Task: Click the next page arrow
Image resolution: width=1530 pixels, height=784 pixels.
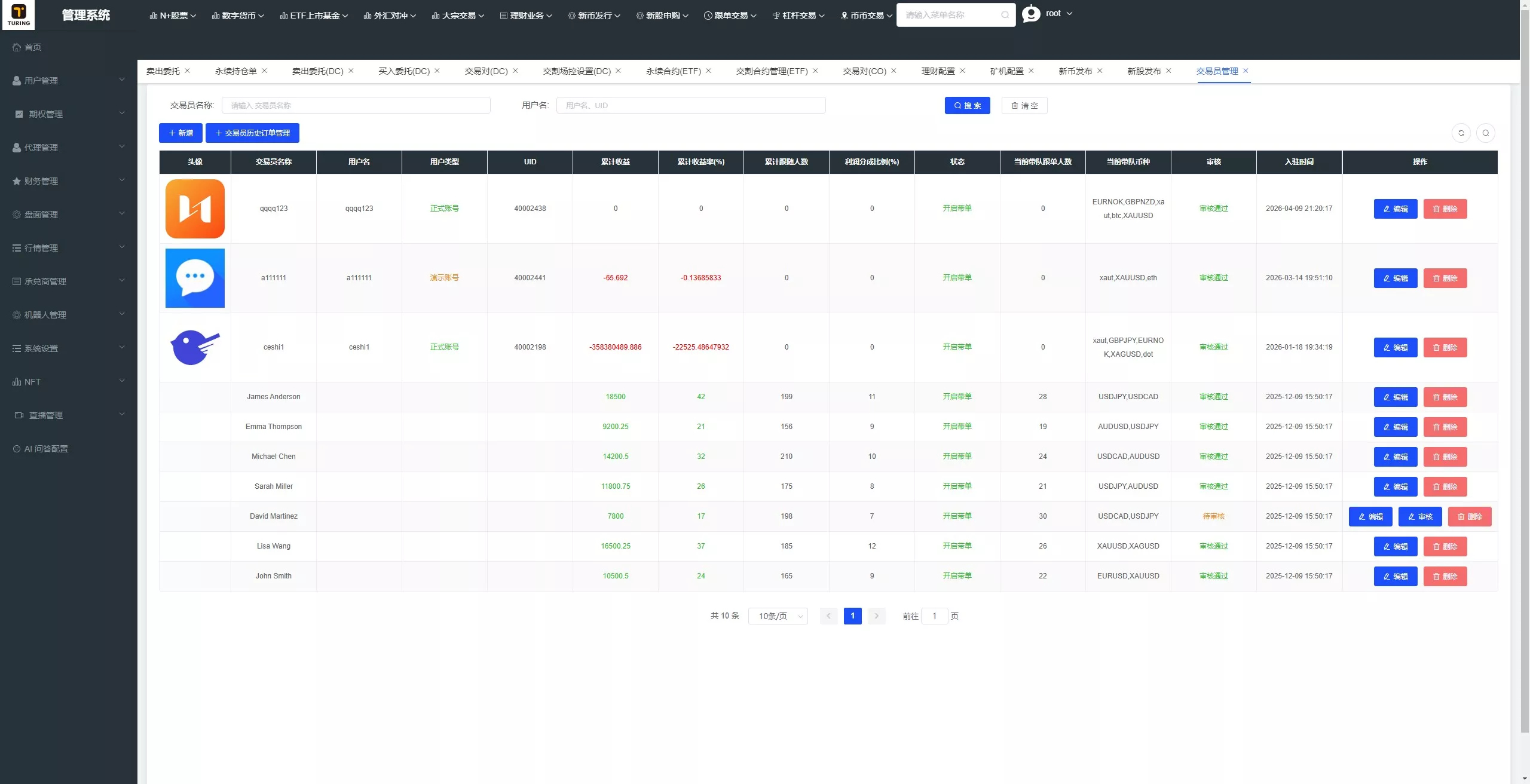Action: click(877, 615)
